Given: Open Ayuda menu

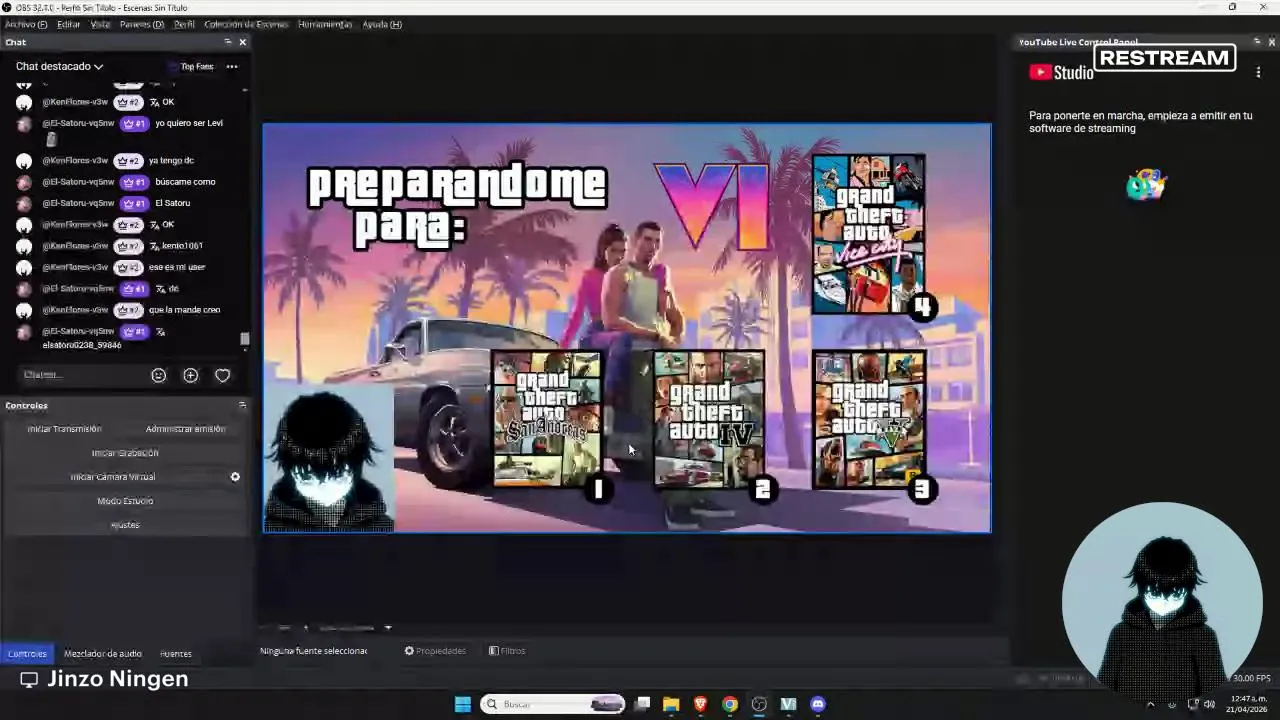Looking at the screenshot, I should [382, 24].
